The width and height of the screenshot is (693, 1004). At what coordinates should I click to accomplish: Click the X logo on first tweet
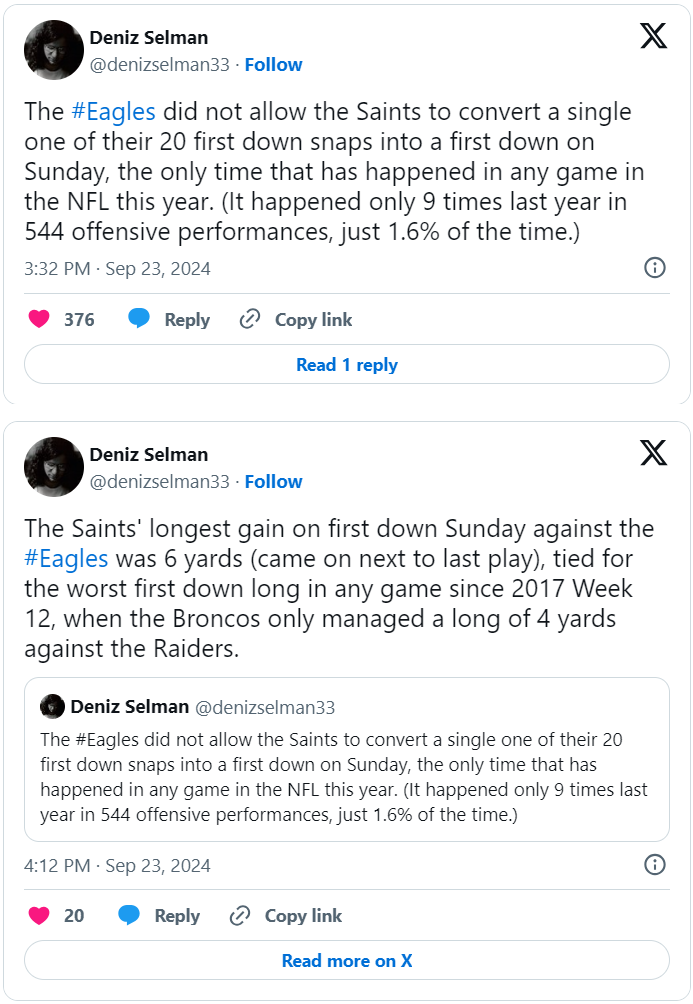point(653,37)
